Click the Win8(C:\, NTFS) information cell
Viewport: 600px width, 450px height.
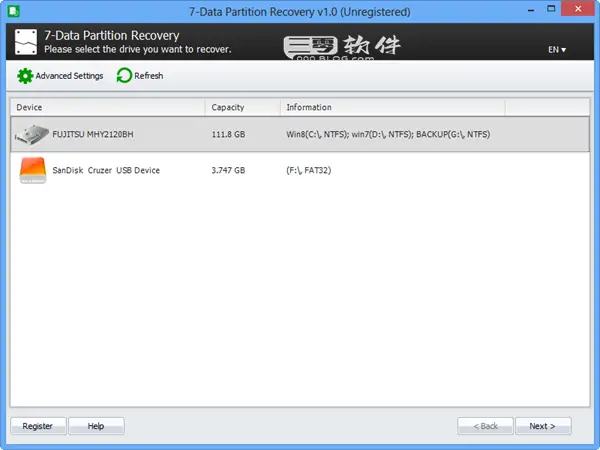point(388,134)
